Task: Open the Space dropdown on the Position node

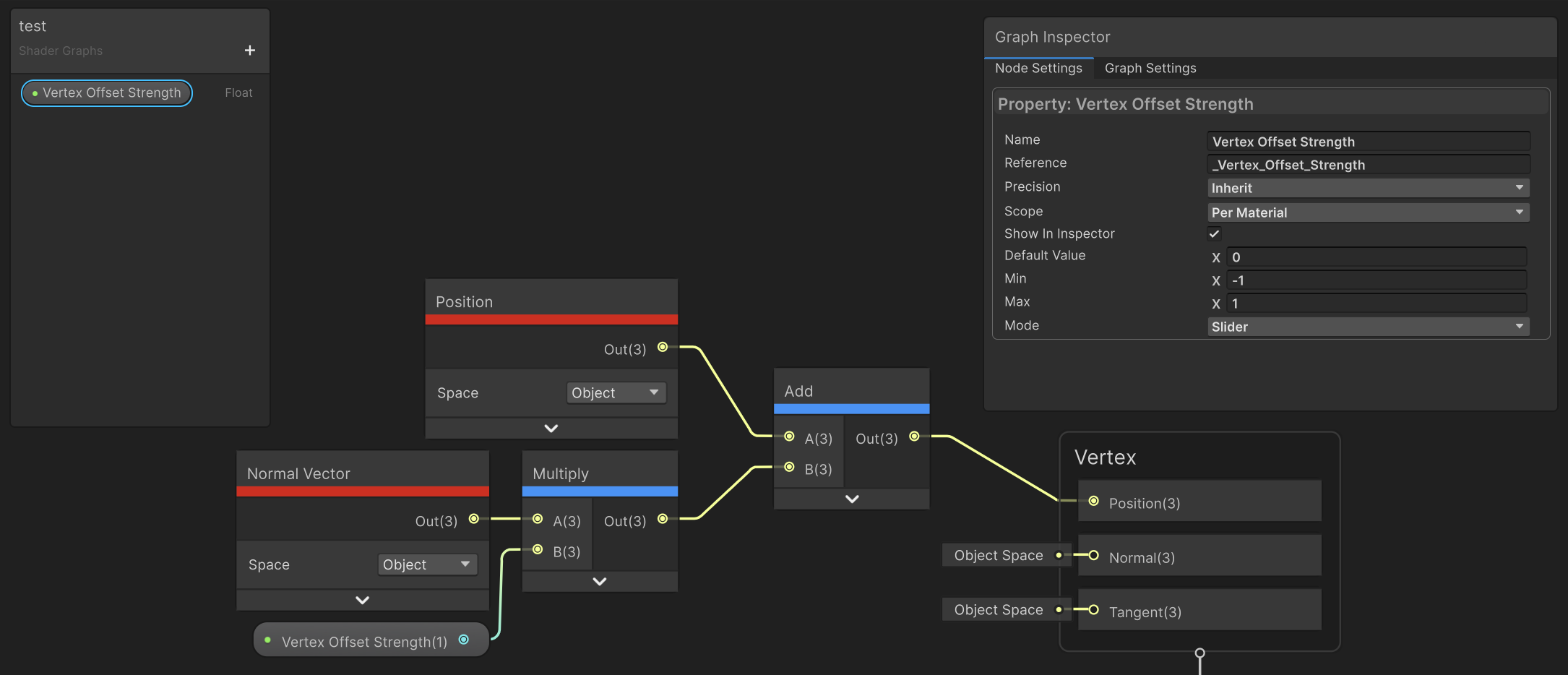Action: 616,392
